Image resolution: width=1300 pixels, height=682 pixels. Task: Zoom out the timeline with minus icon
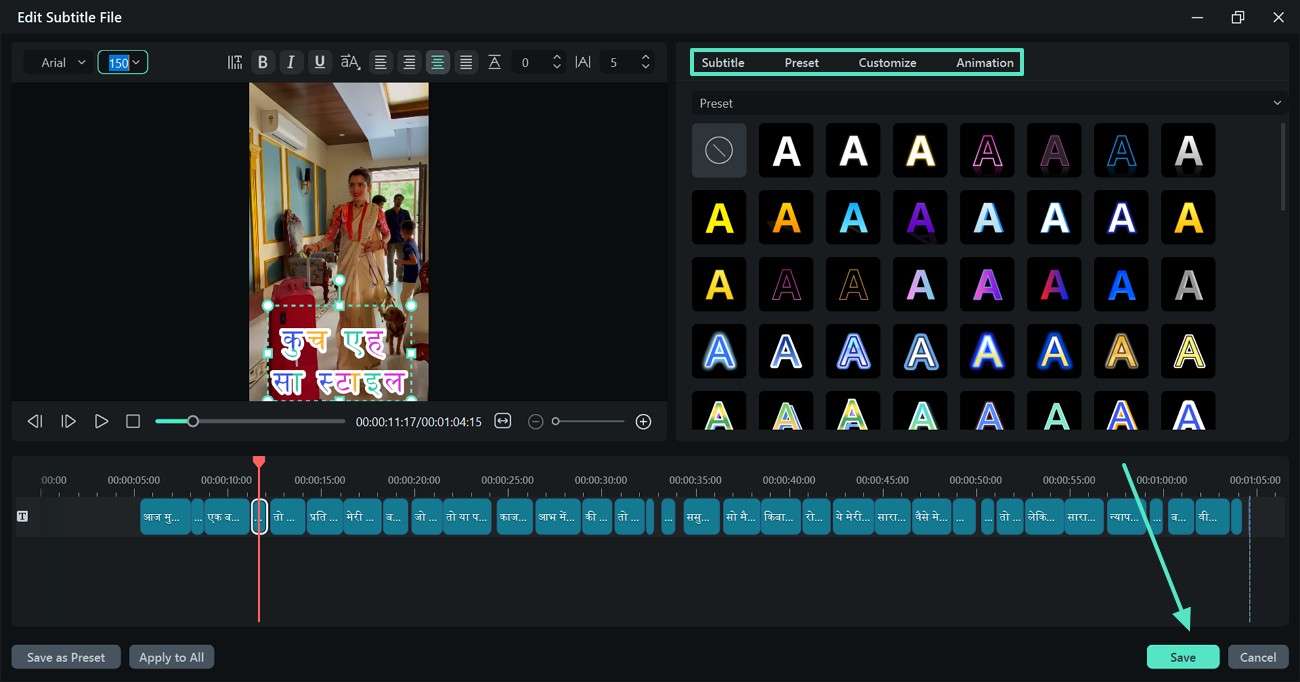pyautogui.click(x=535, y=421)
